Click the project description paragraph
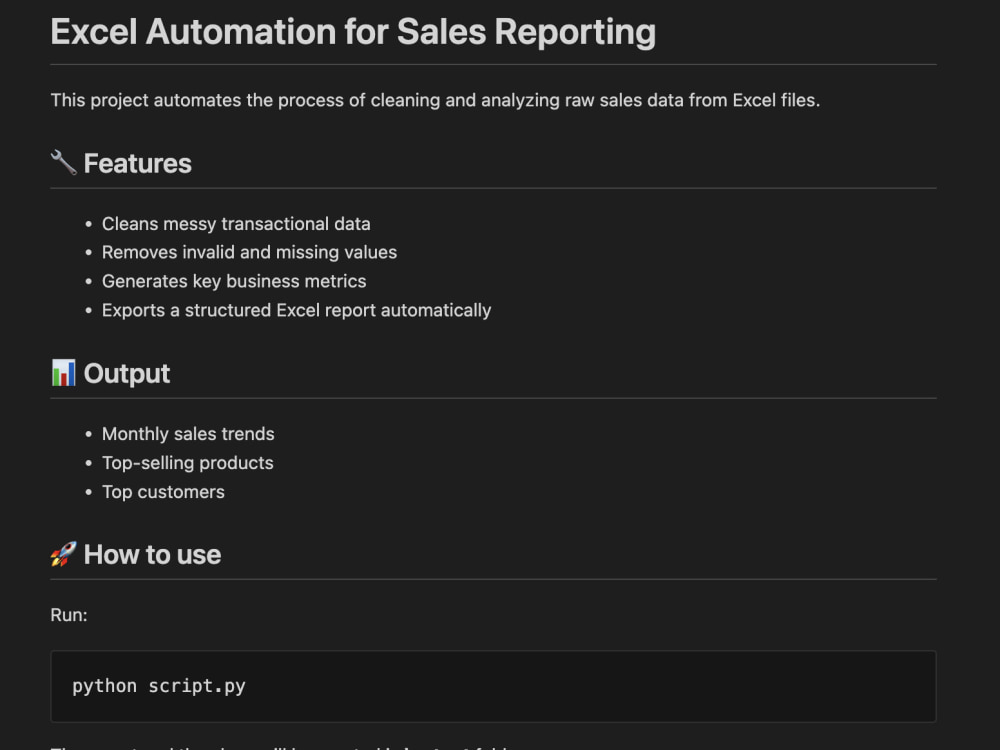The image size is (1000, 750). coord(435,100)
